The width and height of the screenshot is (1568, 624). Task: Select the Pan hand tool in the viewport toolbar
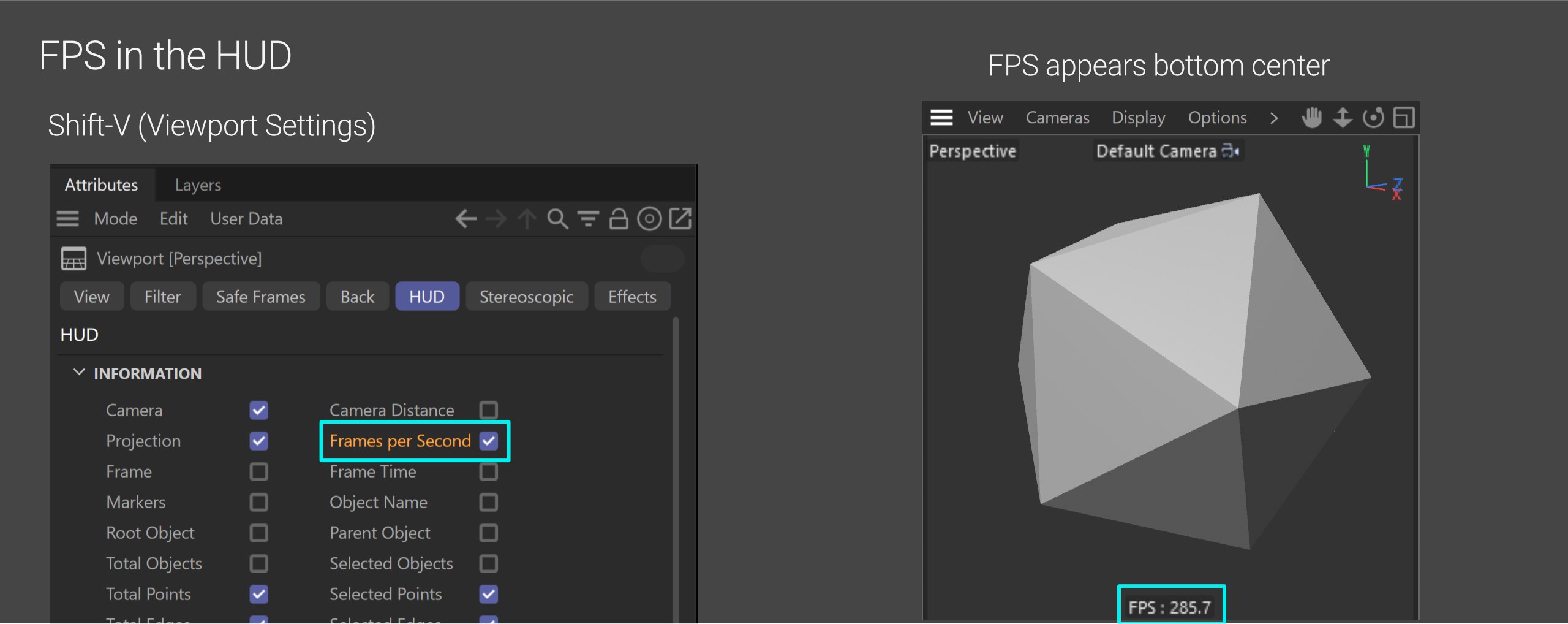click(1311, 118)
